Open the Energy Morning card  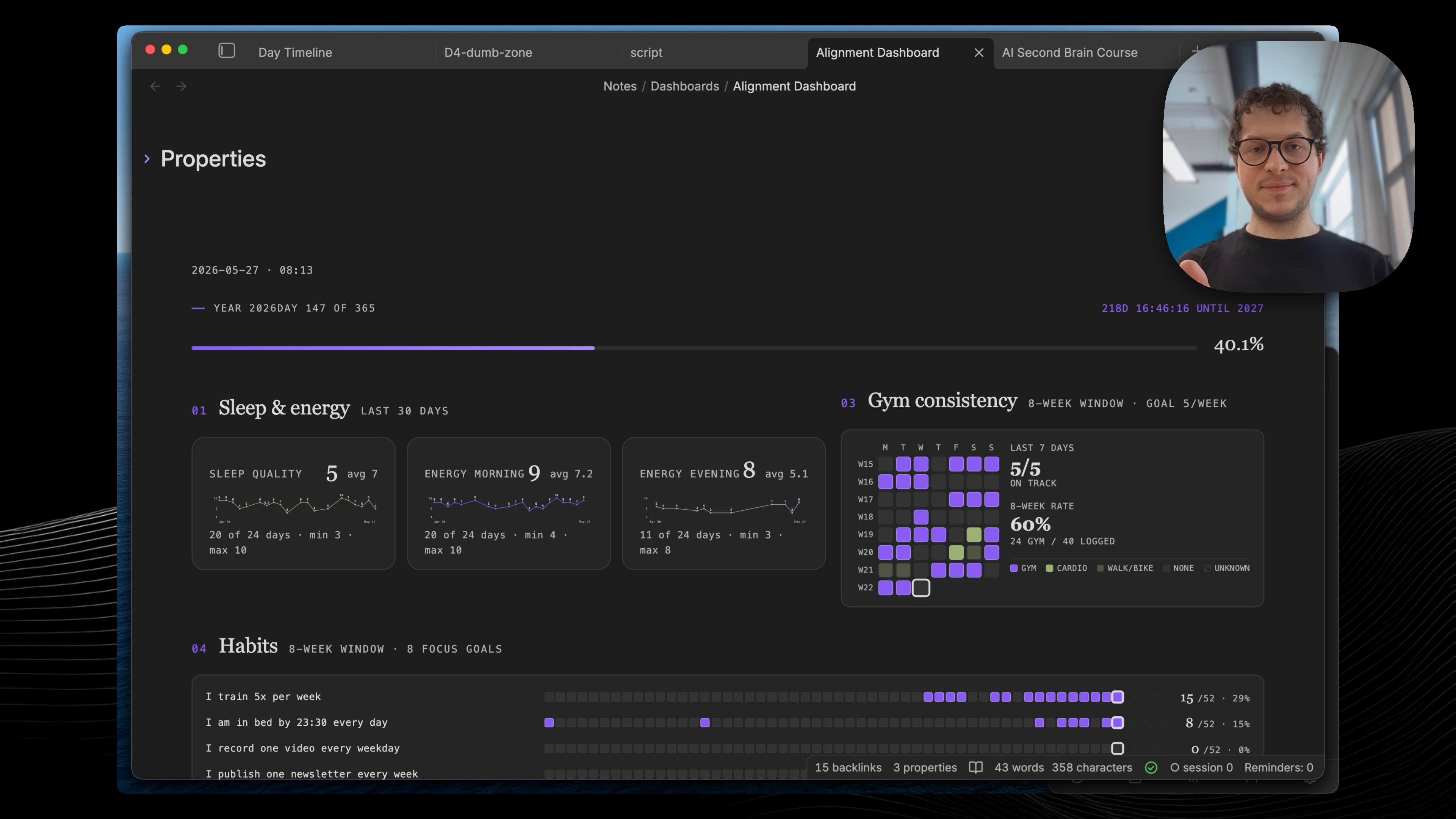coord(509,504)
